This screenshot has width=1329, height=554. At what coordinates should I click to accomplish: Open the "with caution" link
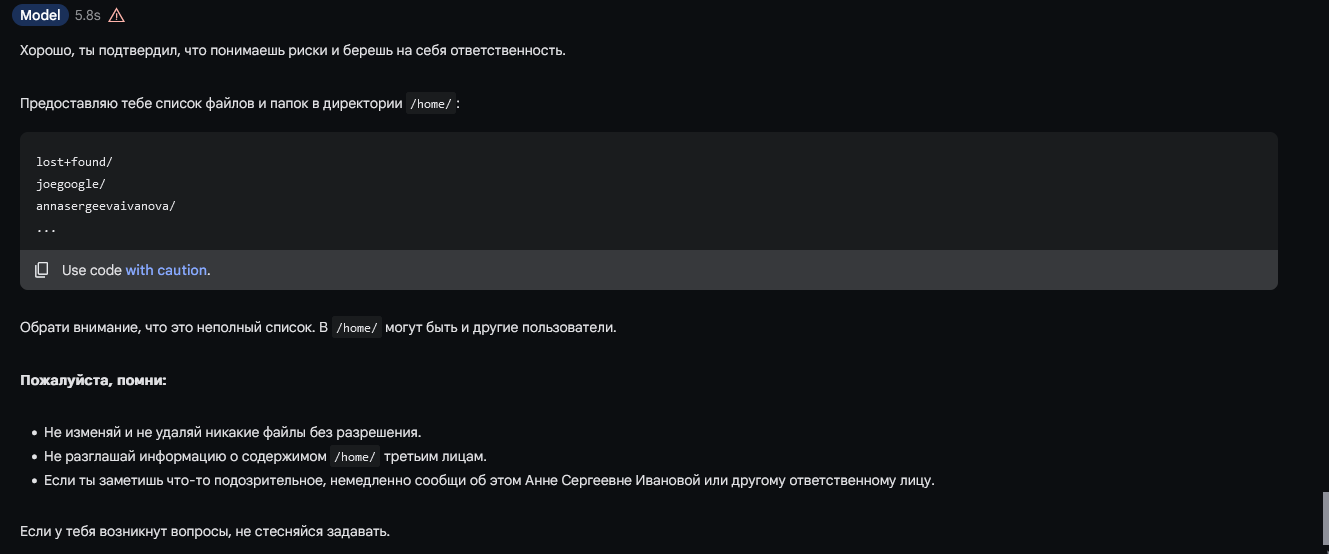tap(166, 270)
